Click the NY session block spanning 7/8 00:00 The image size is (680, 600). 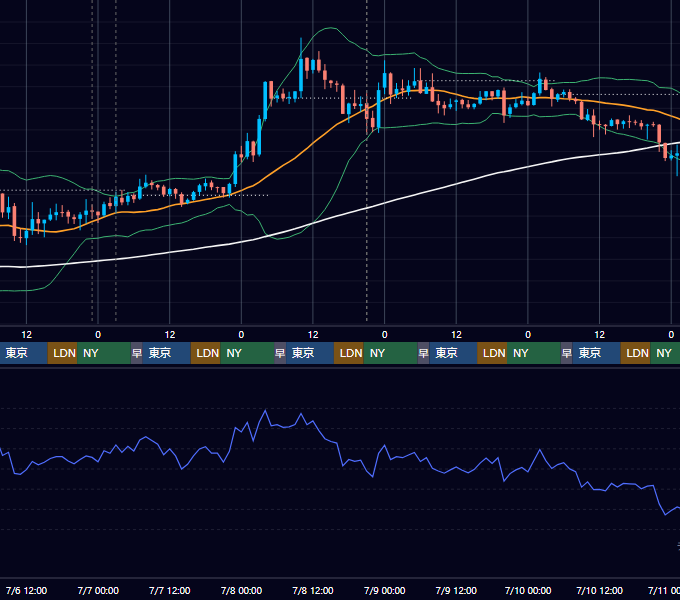(x=247, y=353)
